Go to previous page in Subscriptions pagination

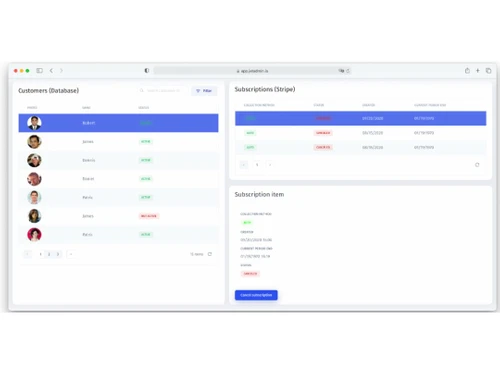(244, 165)
